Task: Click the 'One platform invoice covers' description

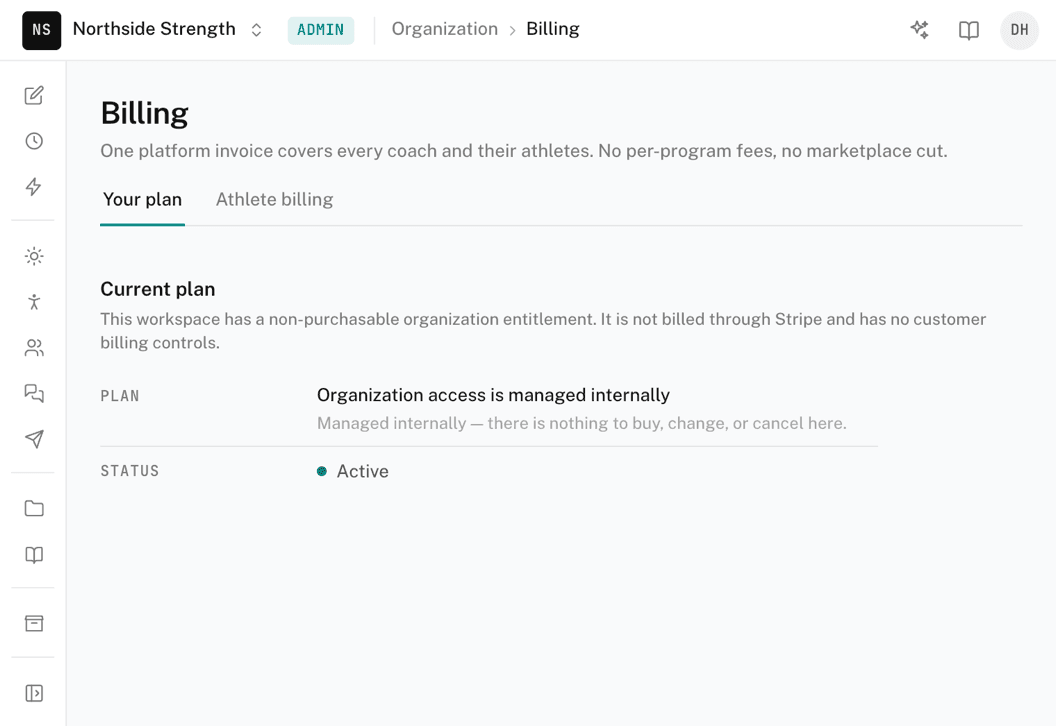Action: (x=523, y=151)
